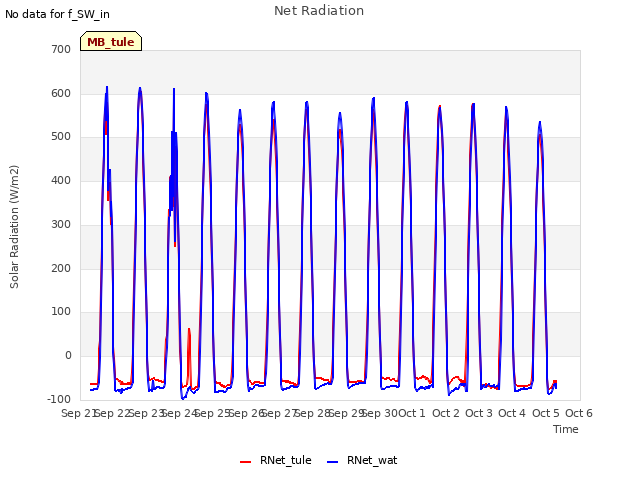Toggle the RNet_wat legend entry

coord(362,460)
